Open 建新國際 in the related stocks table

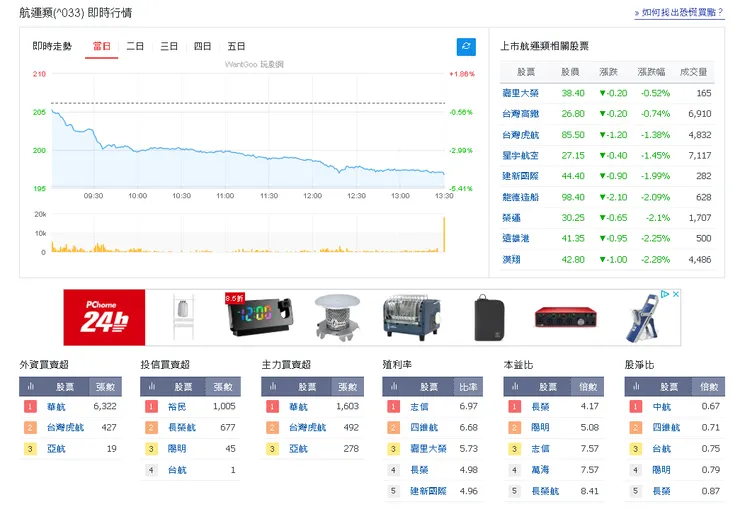tap(521, 176)
